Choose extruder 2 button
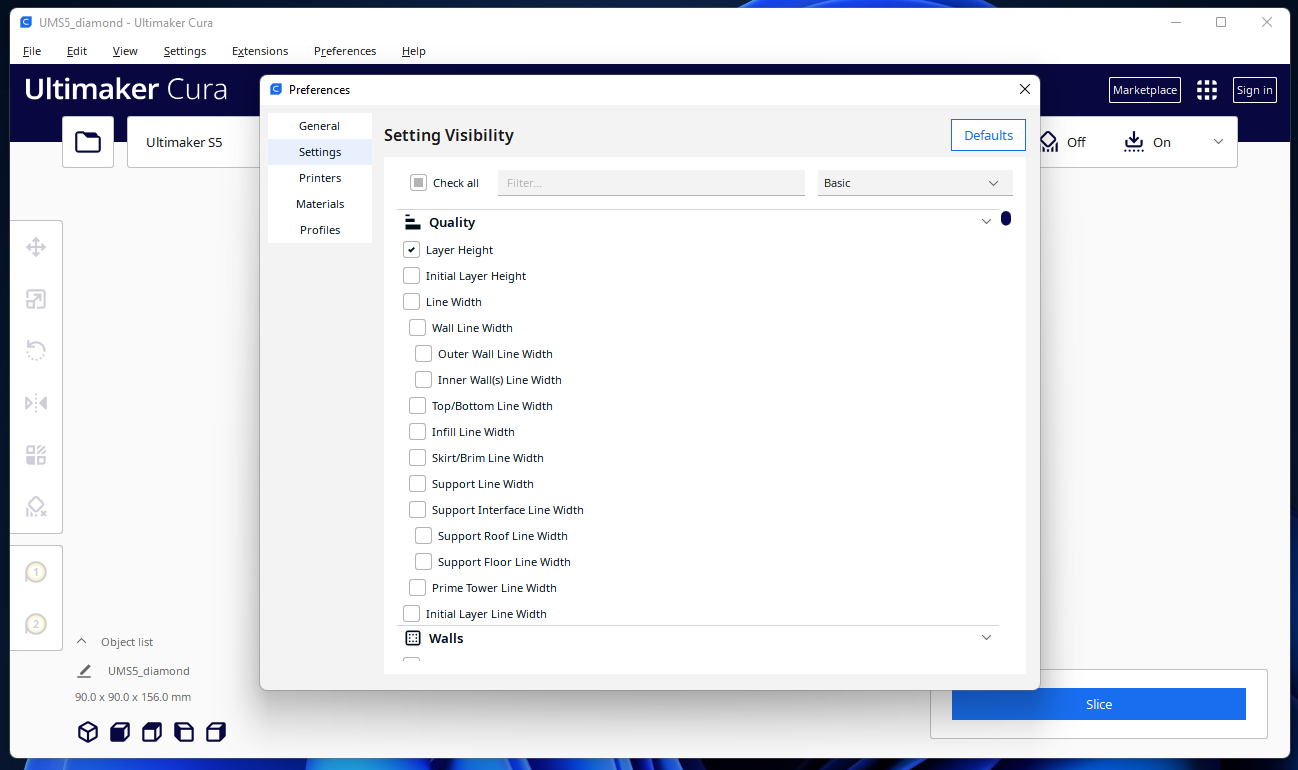The width and height of the screenshot is (1298, 770). click(x=36, y=624)
